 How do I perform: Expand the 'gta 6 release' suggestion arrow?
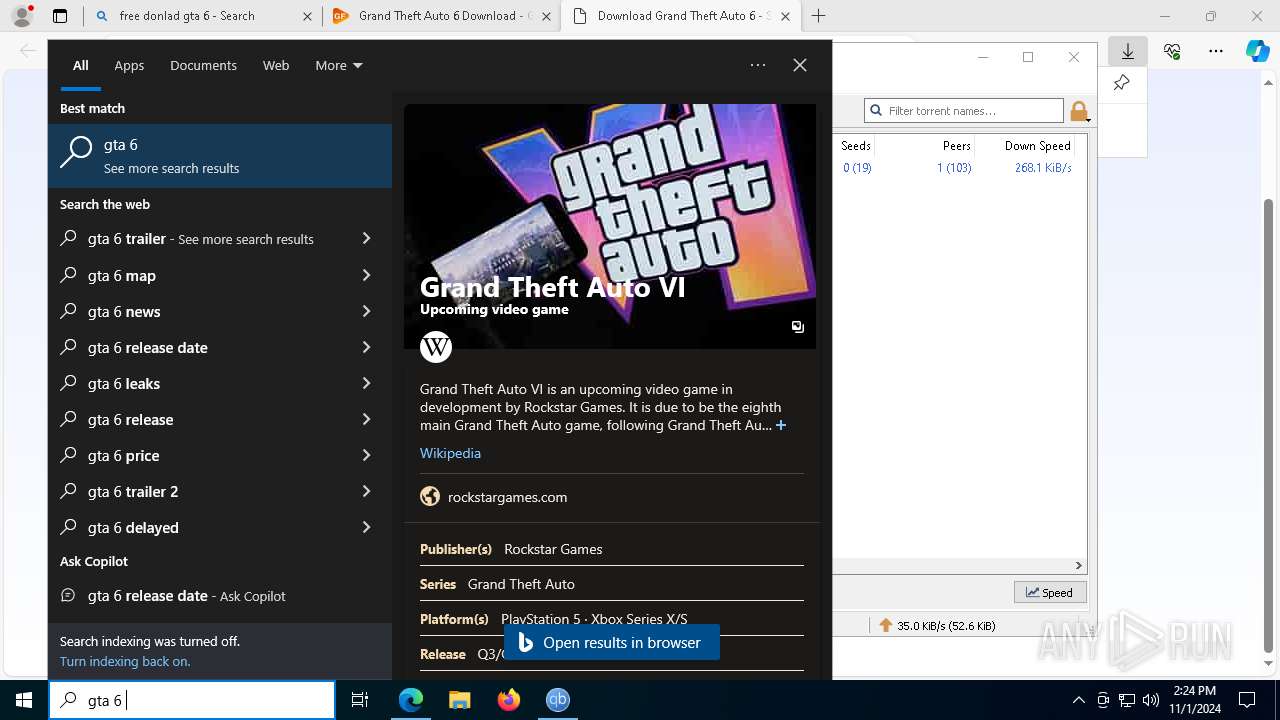(366, 419)
